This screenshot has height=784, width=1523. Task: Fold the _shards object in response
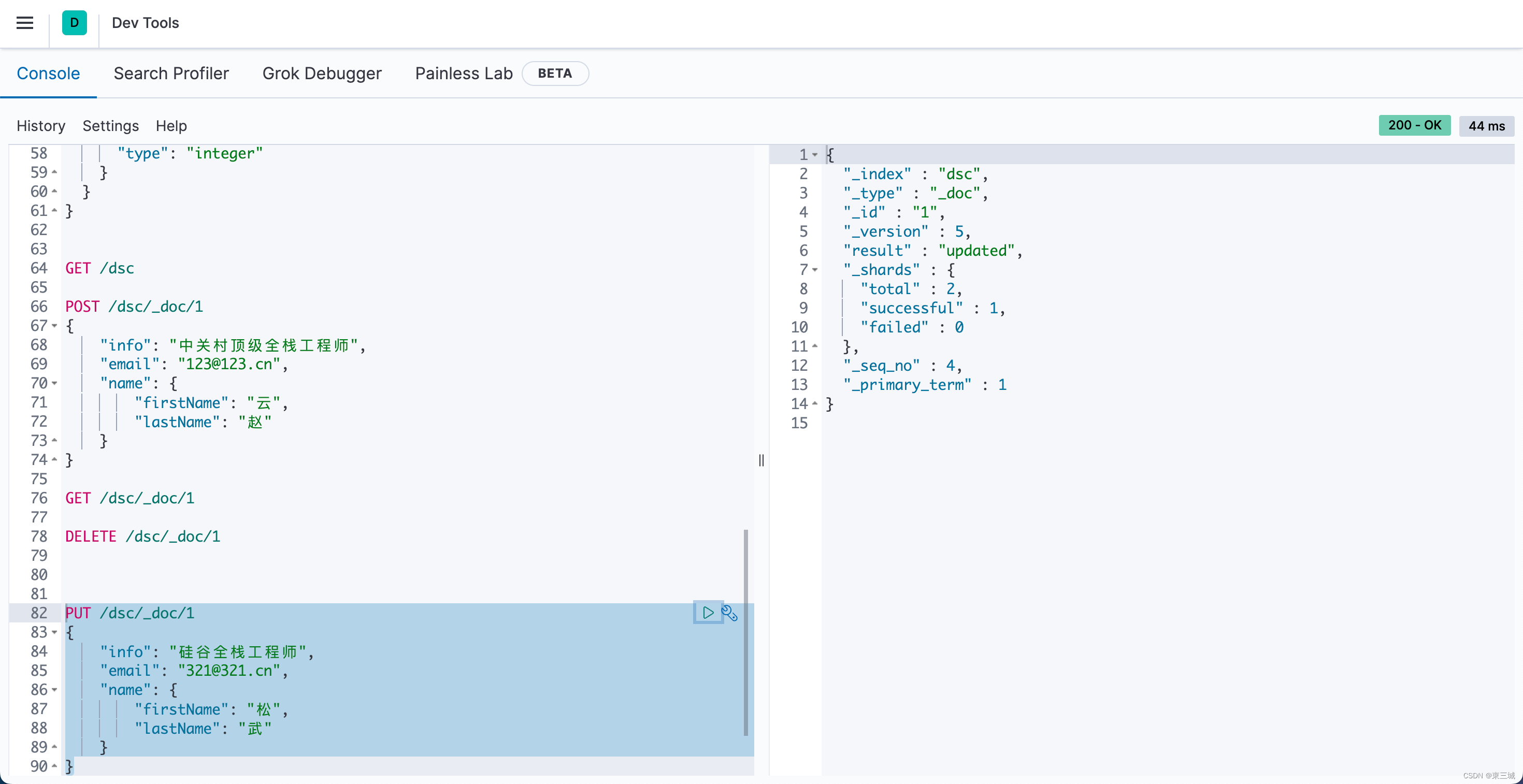click(815, 270)
